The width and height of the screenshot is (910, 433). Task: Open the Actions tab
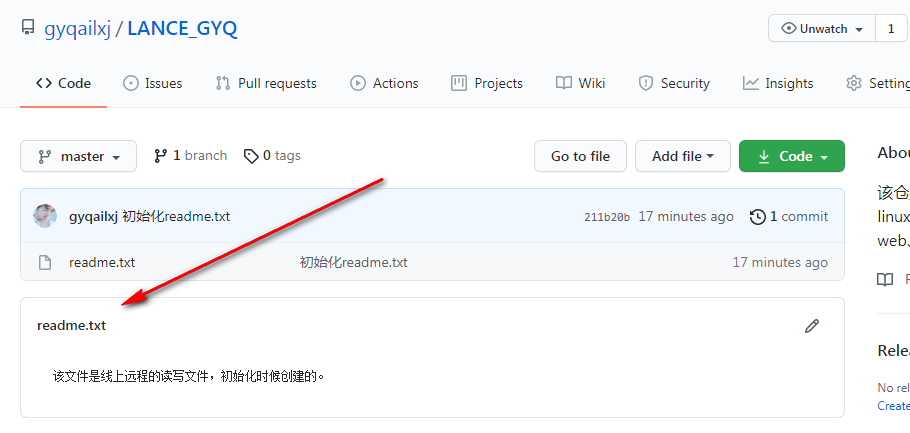(384, 84)
